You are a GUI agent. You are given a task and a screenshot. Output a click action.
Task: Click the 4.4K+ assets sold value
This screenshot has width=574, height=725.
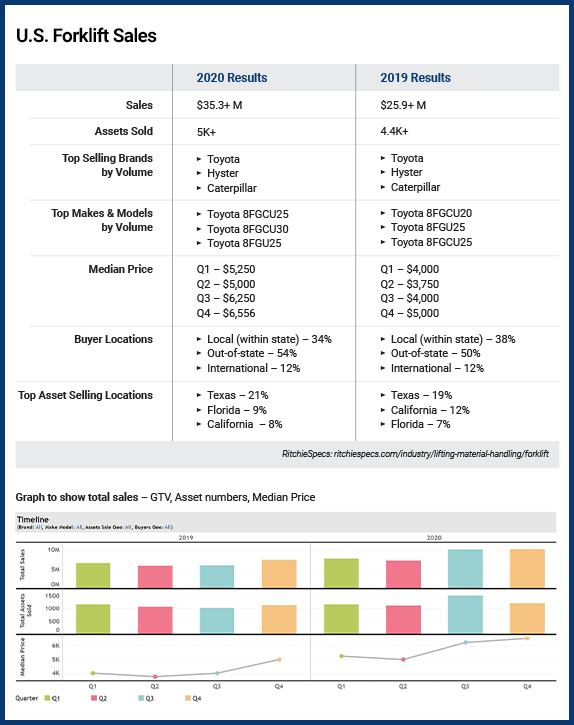[x=394, y=131]
